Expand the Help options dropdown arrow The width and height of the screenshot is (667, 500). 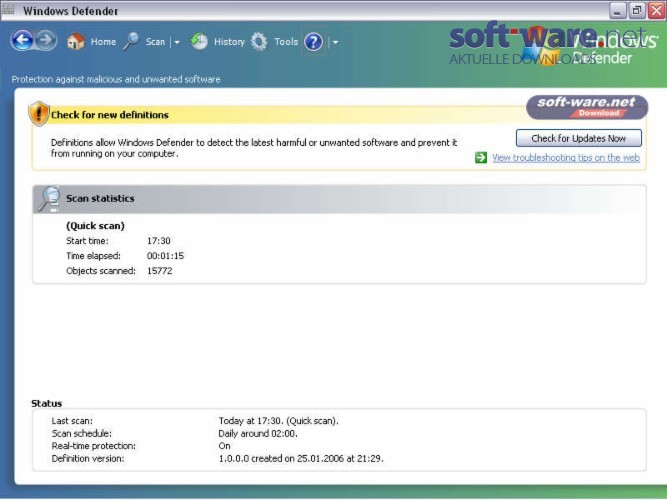[x=335, y=42]
